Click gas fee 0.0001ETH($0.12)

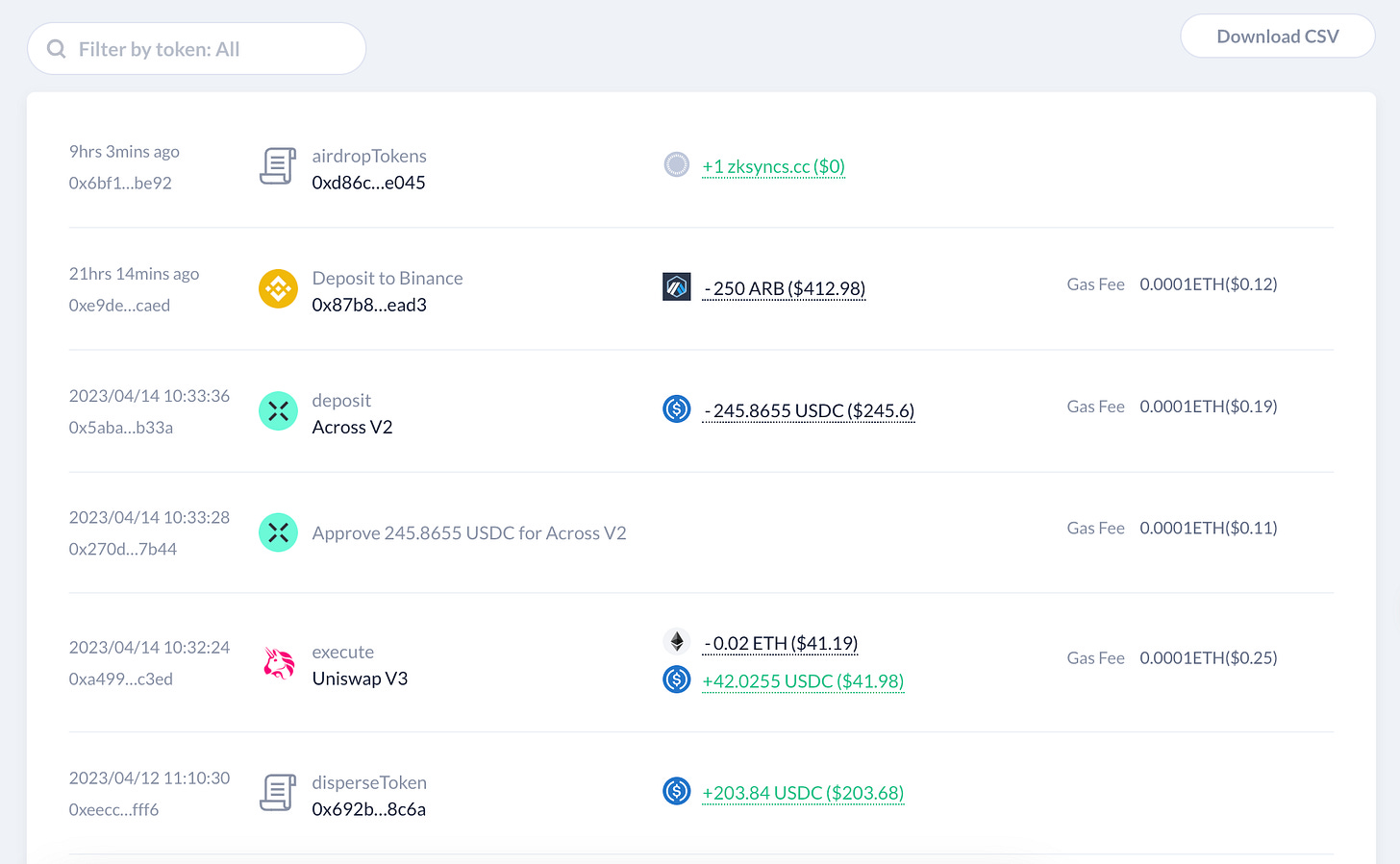(1209, 284)
